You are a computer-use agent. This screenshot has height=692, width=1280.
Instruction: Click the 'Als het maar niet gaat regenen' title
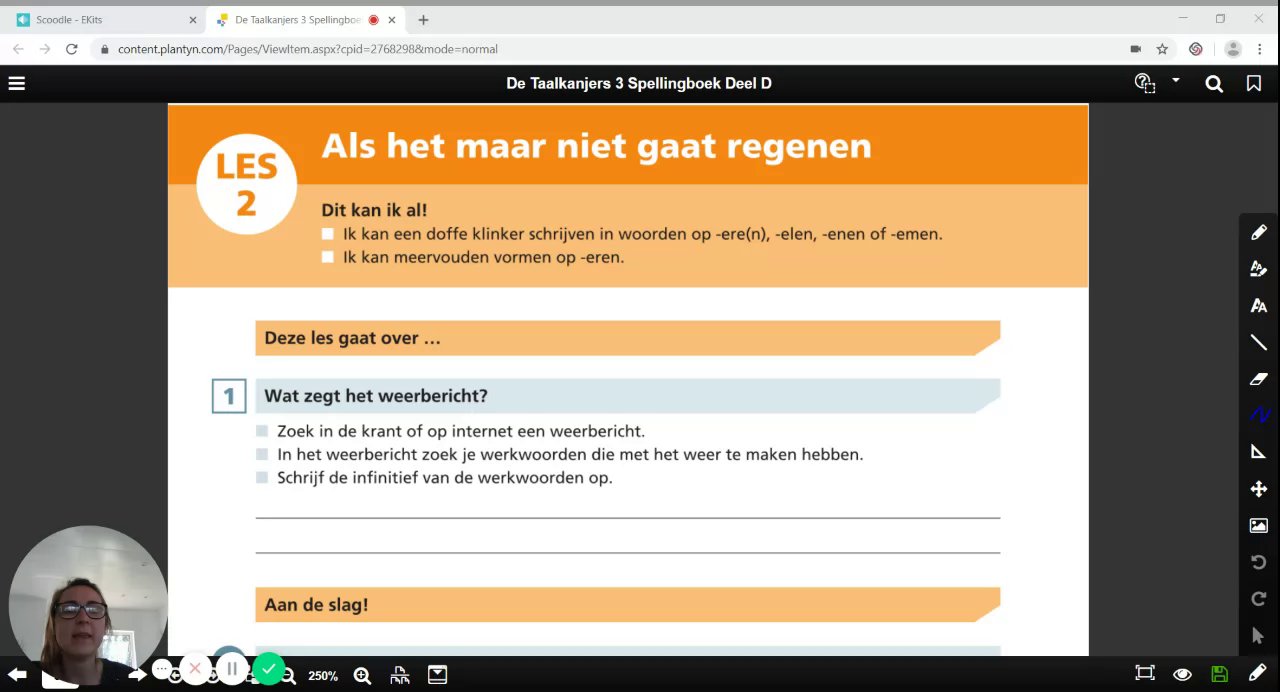(596, 146)
